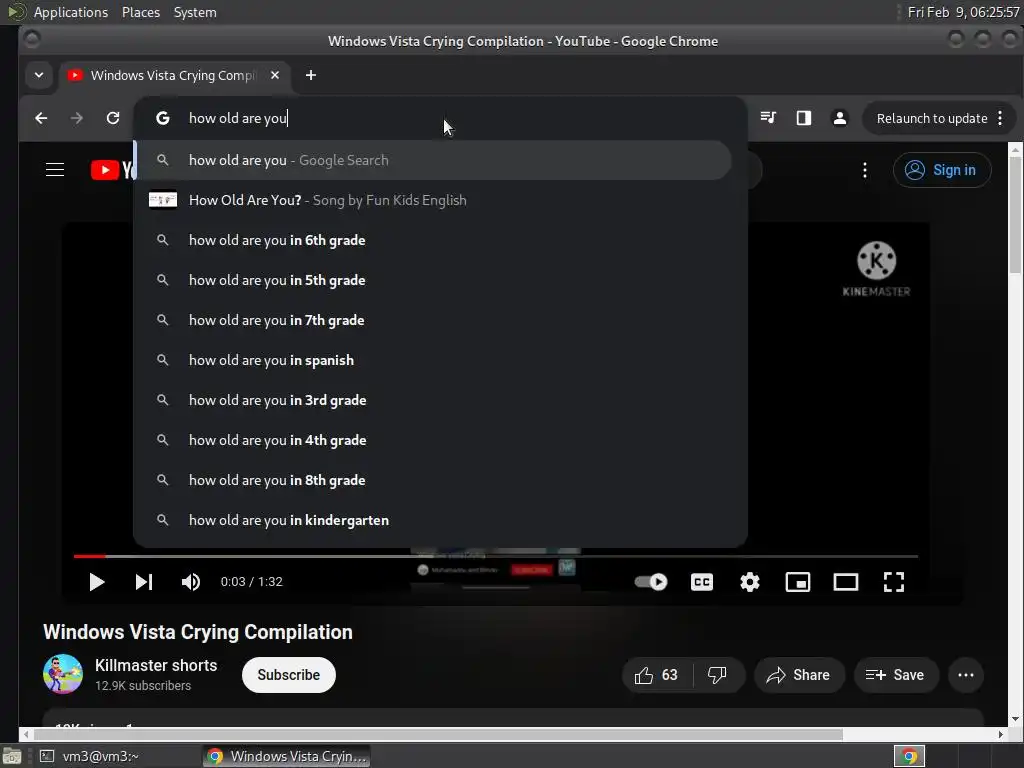Click the show desktop icon in taskbar
The image size is (1024, 768).
(12, 756)
